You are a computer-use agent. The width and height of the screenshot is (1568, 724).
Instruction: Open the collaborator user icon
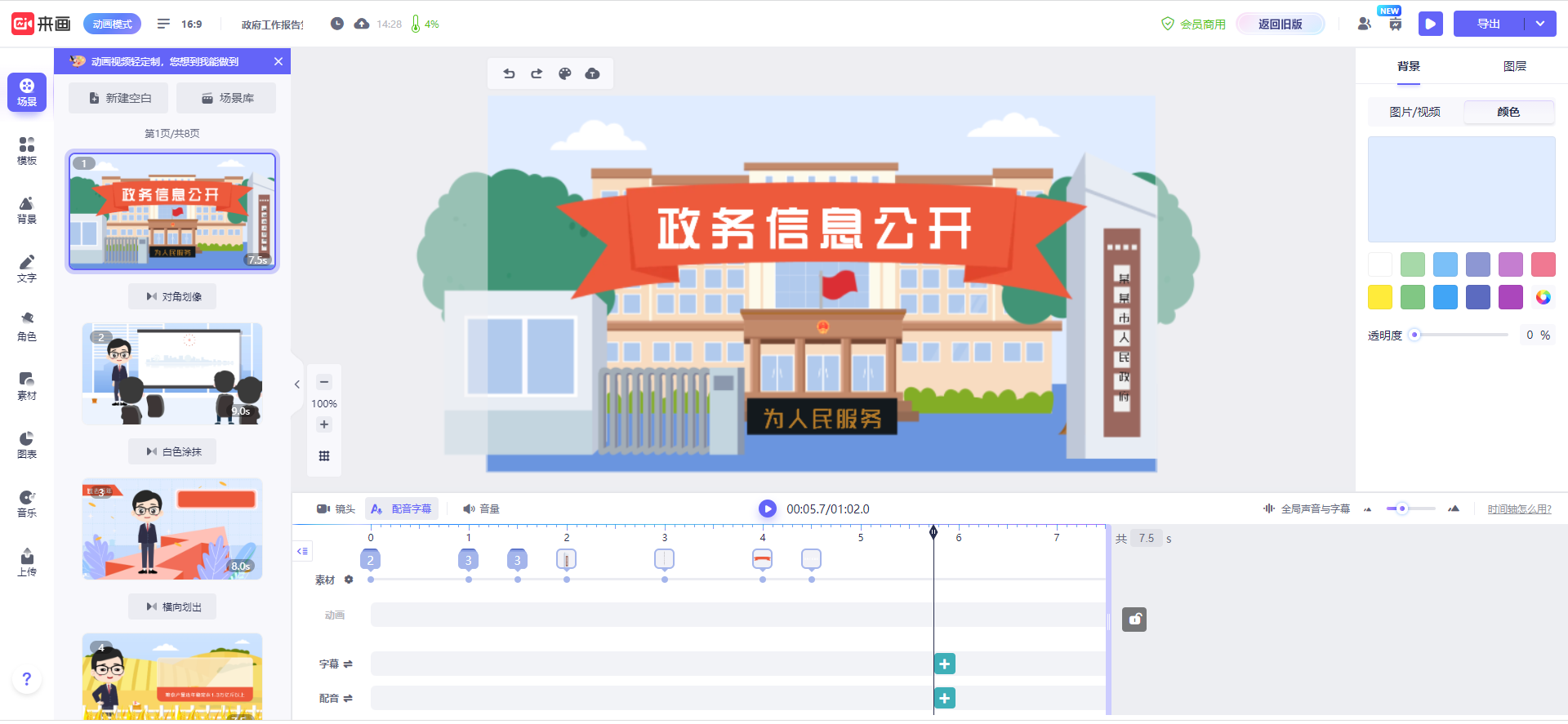(x=1364, y=24)
